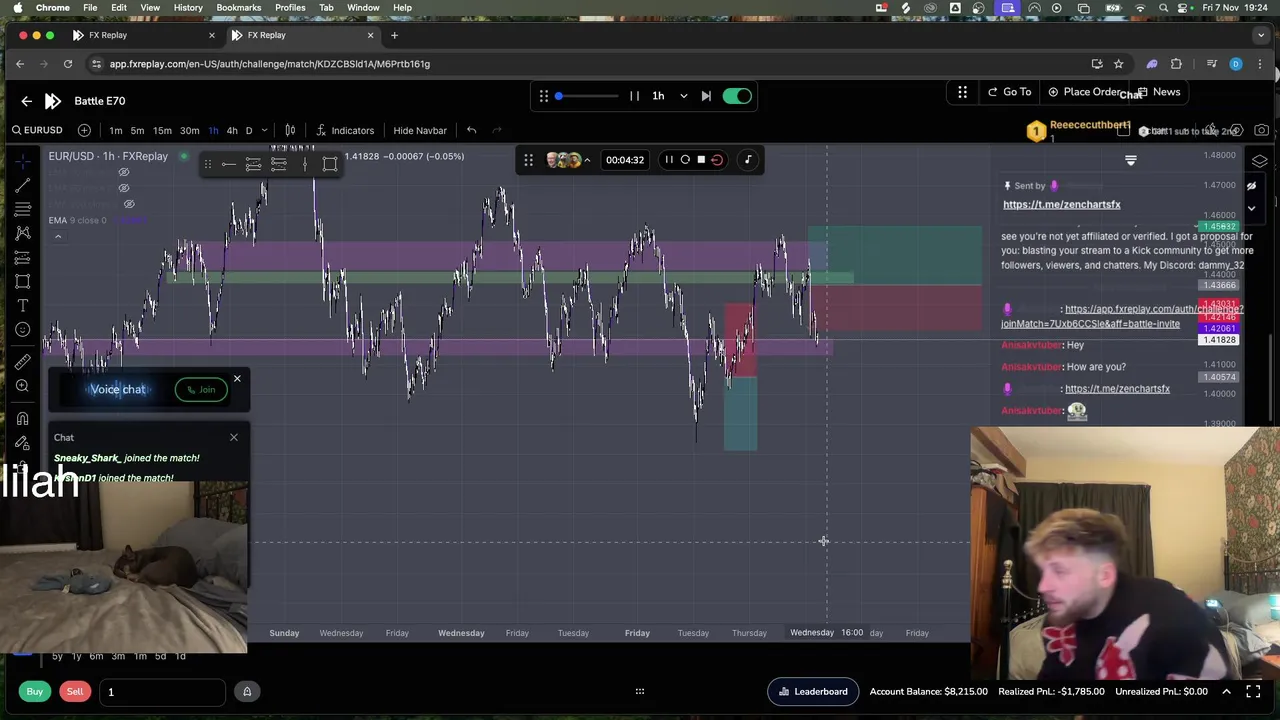Hide drawings eye-slash icon on right panel
Screen dimensions: 1280x720
coord(1251,186)
